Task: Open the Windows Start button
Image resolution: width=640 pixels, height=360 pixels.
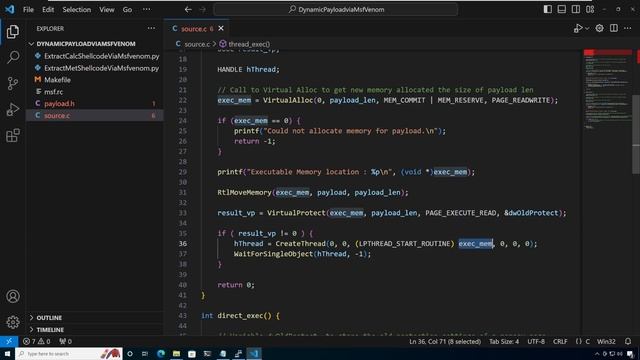Action: coord(7,353)
